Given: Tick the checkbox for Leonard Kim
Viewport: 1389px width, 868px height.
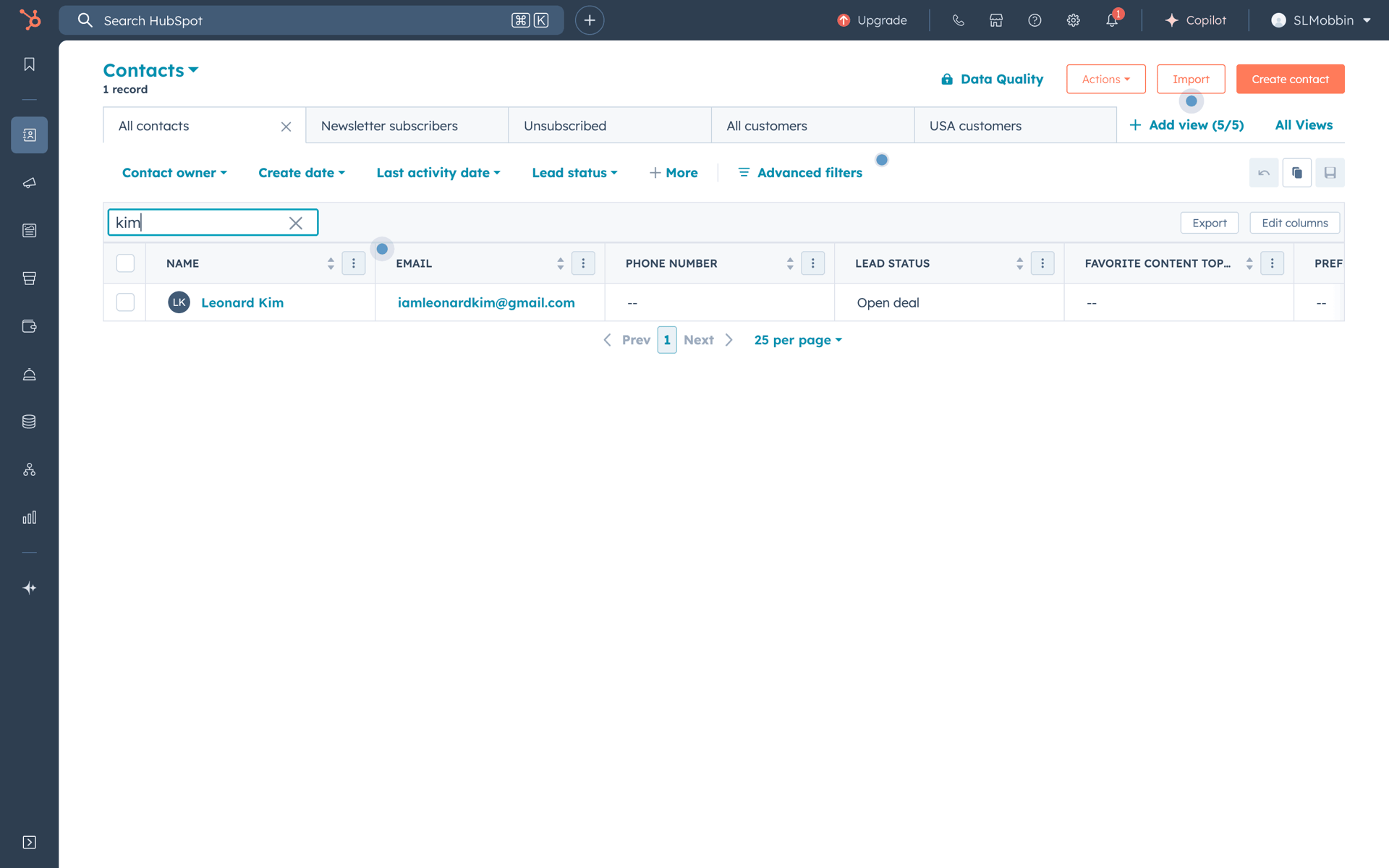Looking at the screenshot, I should [x=125, y=302].
